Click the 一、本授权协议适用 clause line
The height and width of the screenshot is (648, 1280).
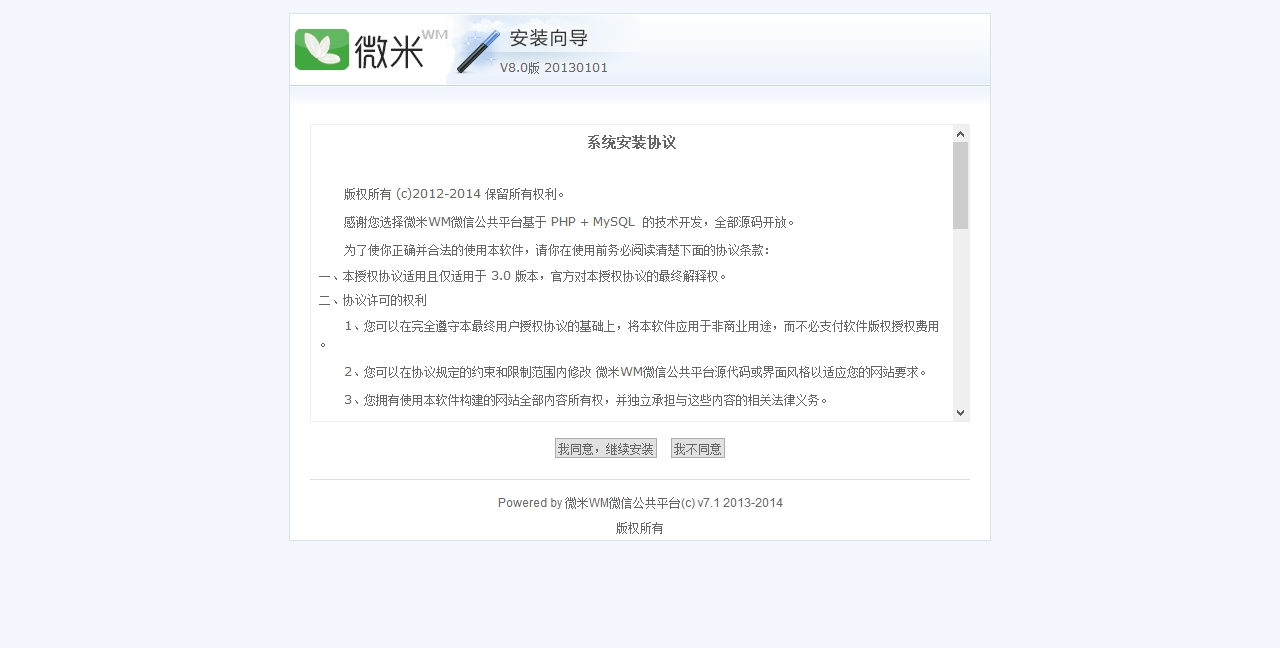pyautogui.click(x=523, y=276)
